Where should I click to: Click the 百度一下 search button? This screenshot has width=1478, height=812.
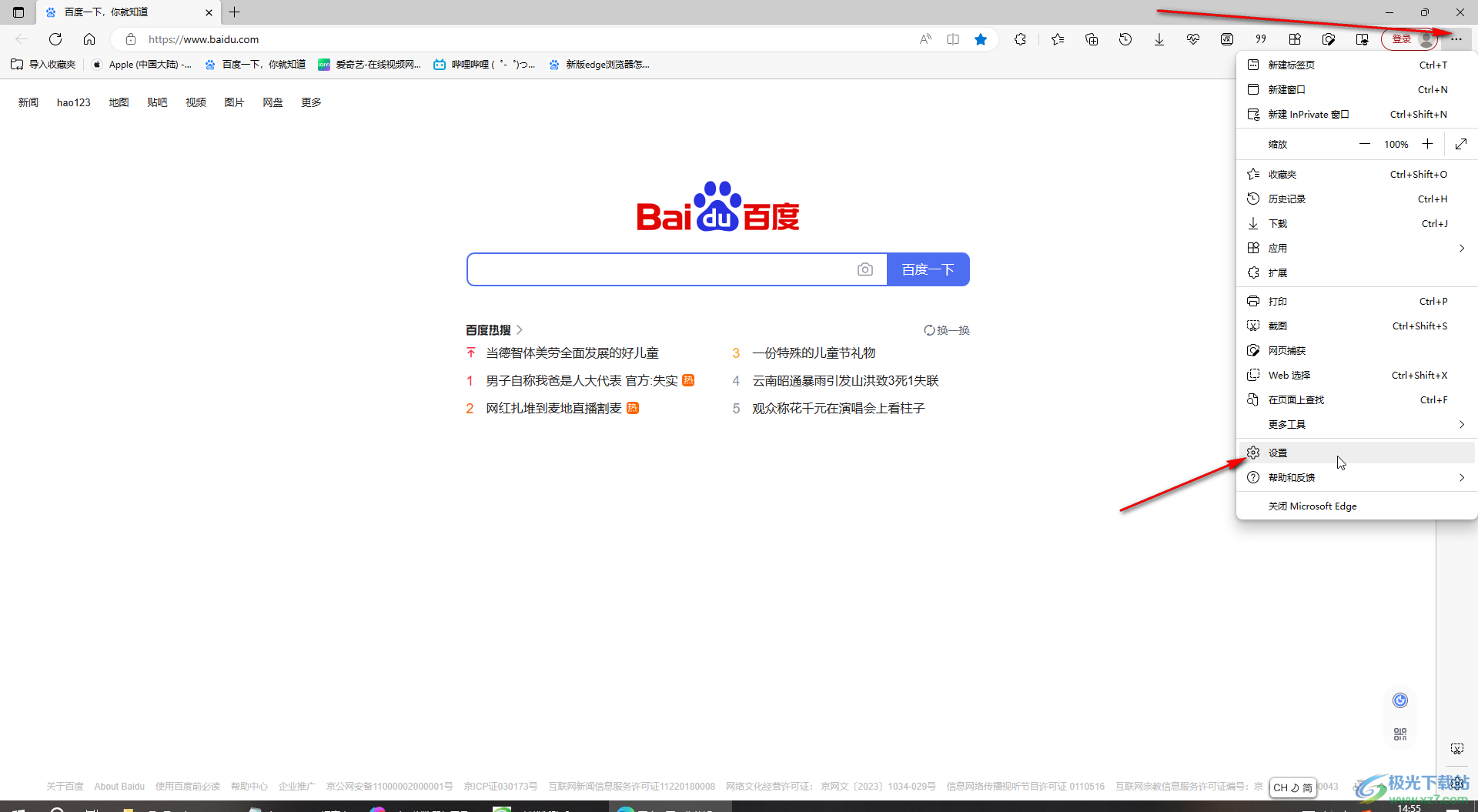(928, 269)
